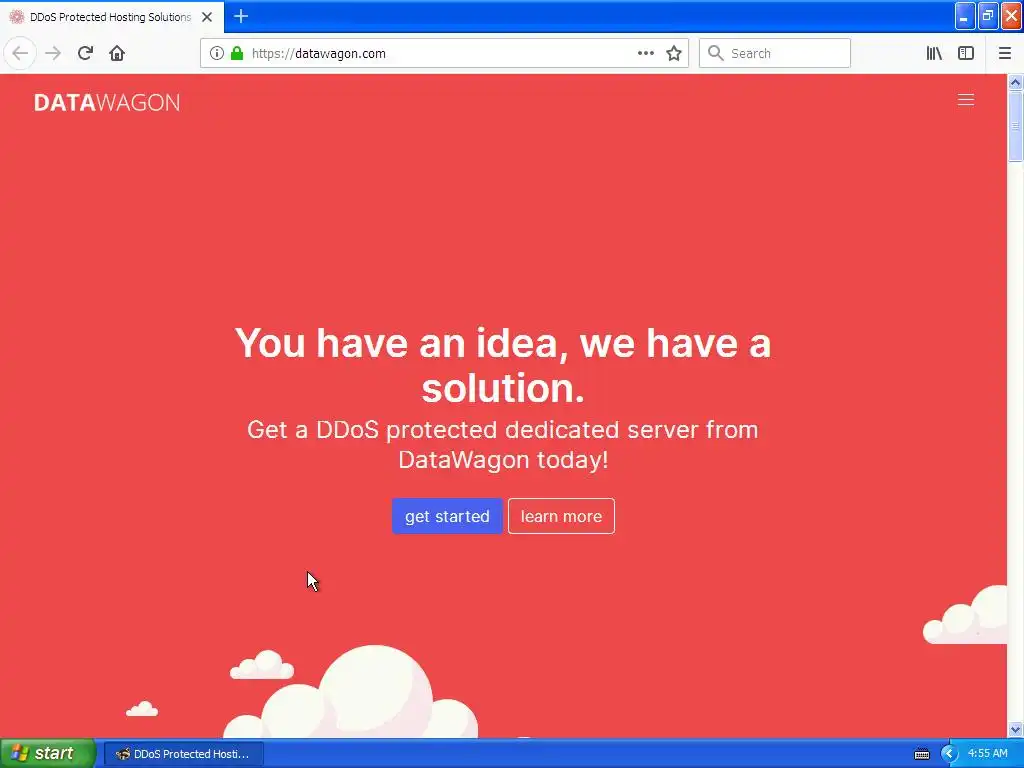Open the Firefox hamburger menu

click(1005, 53)
